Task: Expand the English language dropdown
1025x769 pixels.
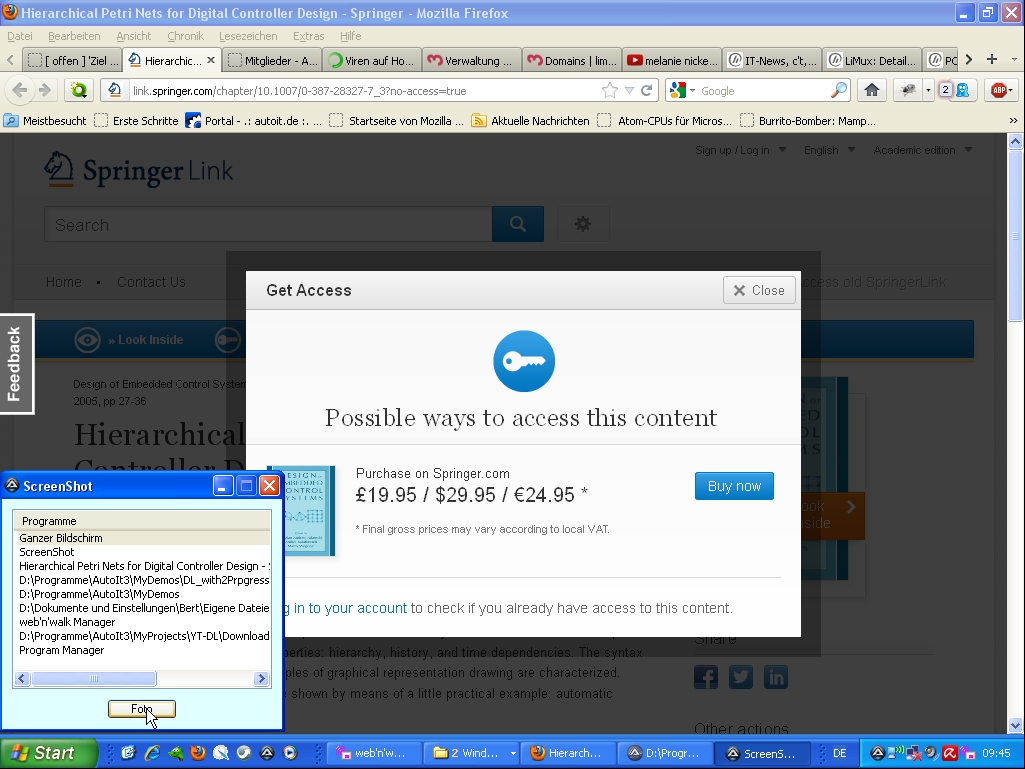Action: click(829, 150)
